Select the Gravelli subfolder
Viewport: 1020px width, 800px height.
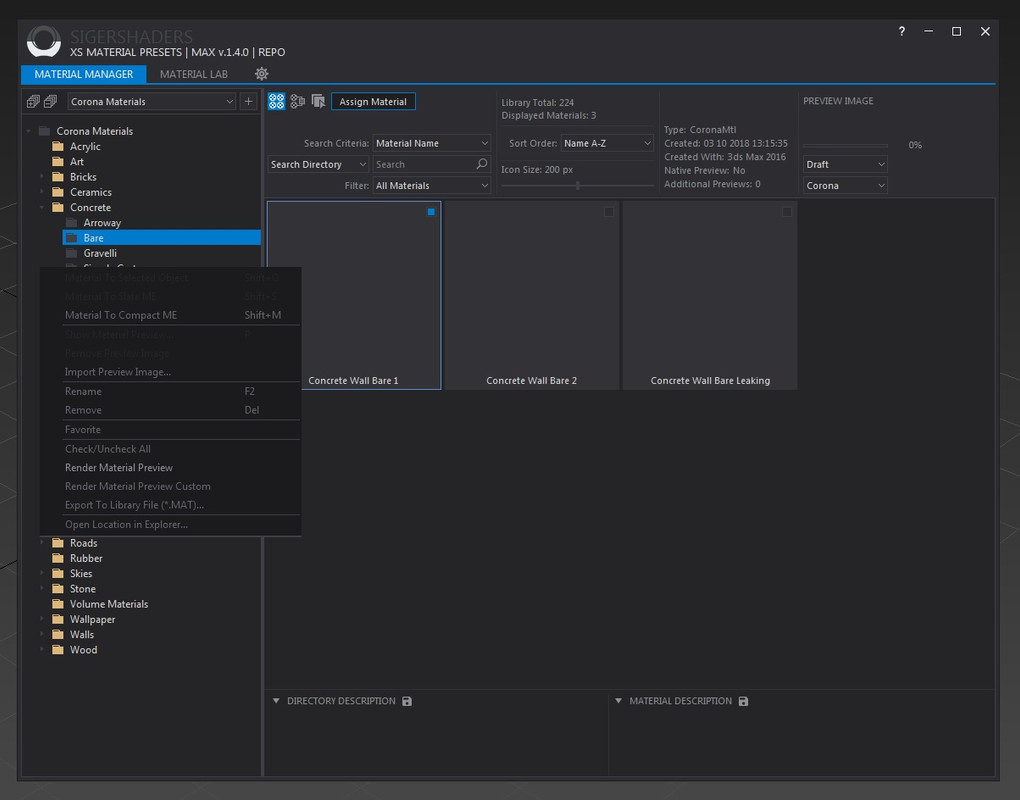pyautogui.click(x=100, y=253)
